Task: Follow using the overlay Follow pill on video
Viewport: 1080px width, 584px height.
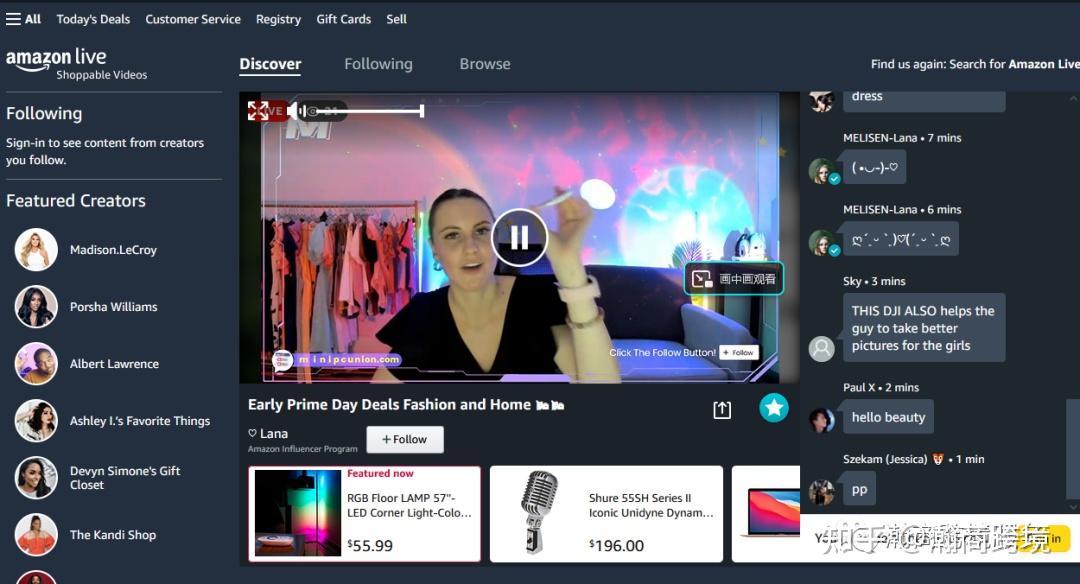Action: click(x=739, y=351)
